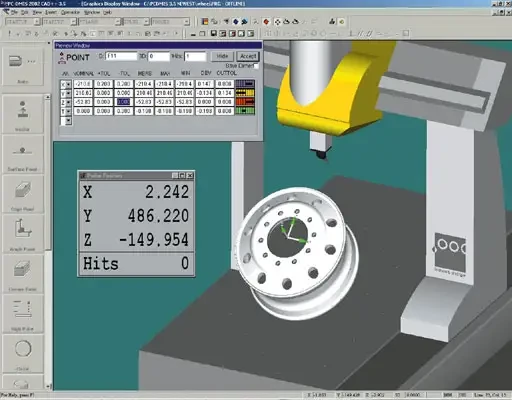
Task: Select the Circle sidebar tool
Action: (23, 354)
